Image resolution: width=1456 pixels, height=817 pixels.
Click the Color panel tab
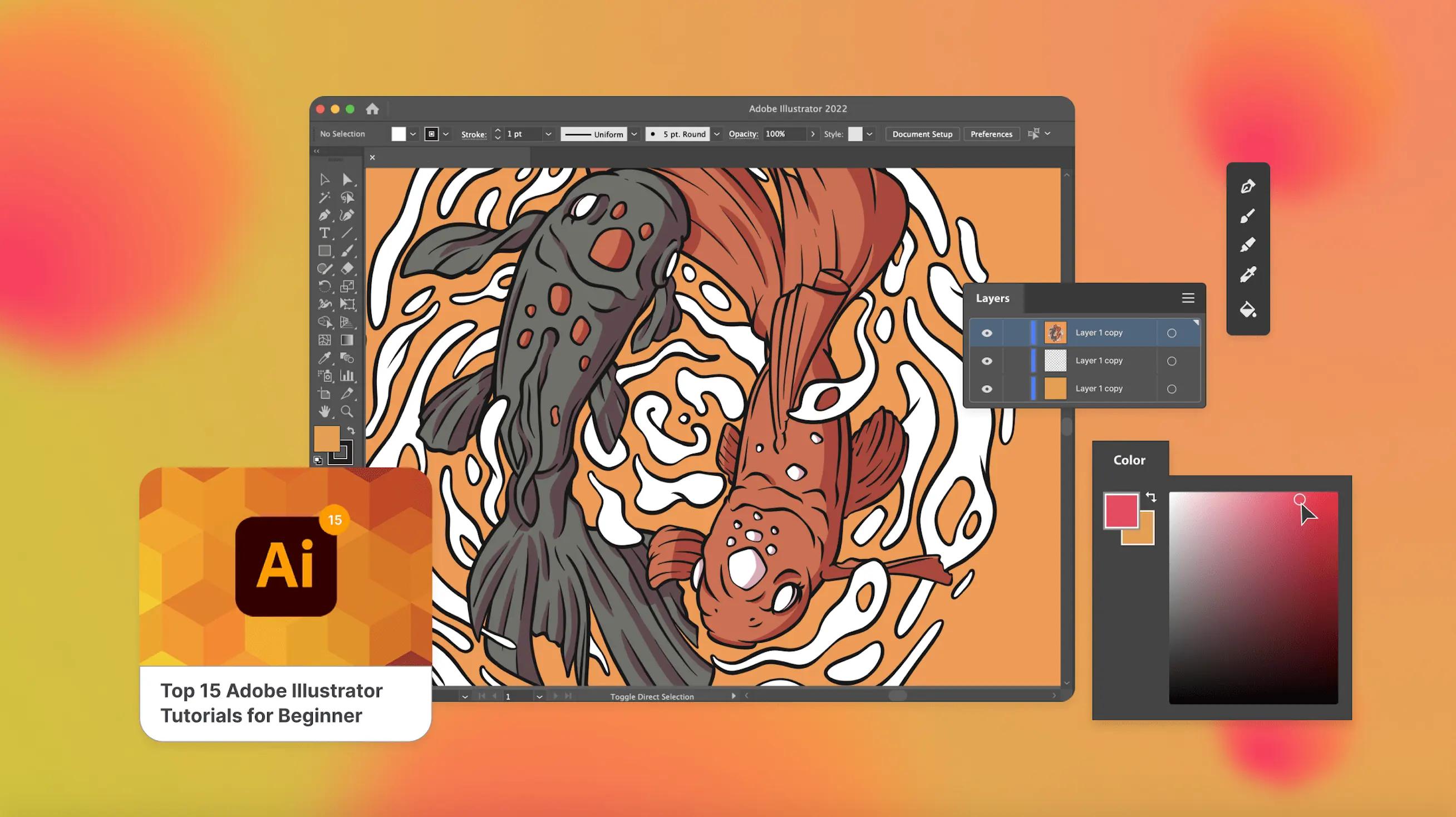[x=1129, y=460]
